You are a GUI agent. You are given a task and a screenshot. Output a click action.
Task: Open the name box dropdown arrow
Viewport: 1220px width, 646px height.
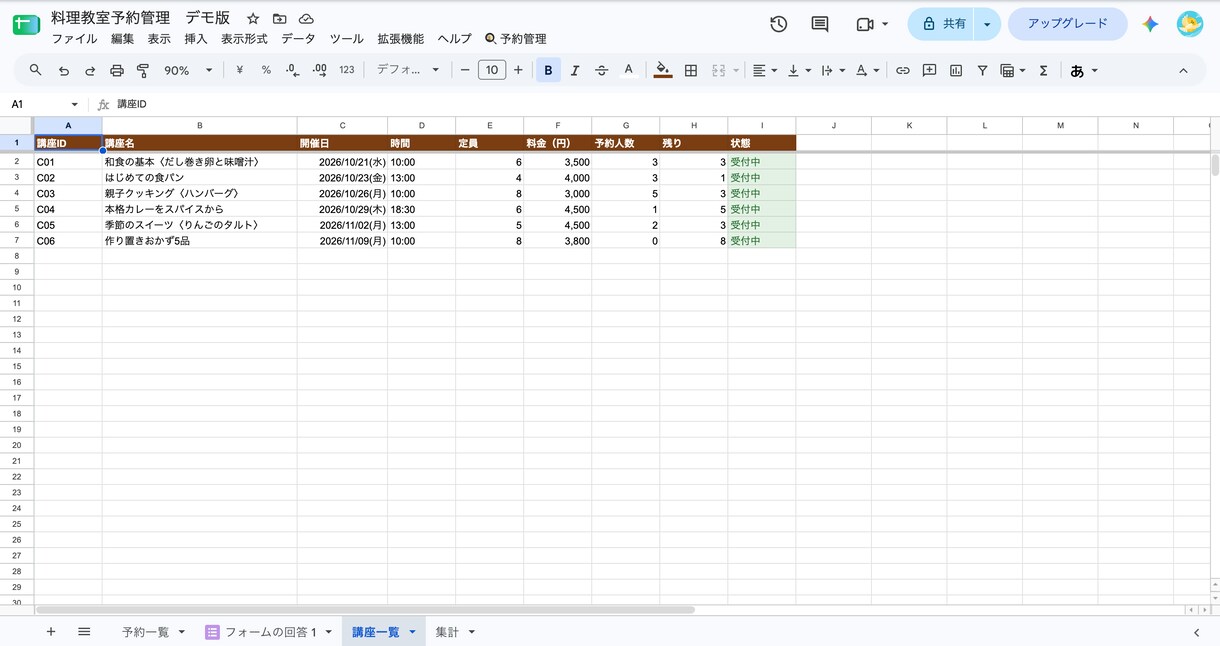[x=74, y=104]
